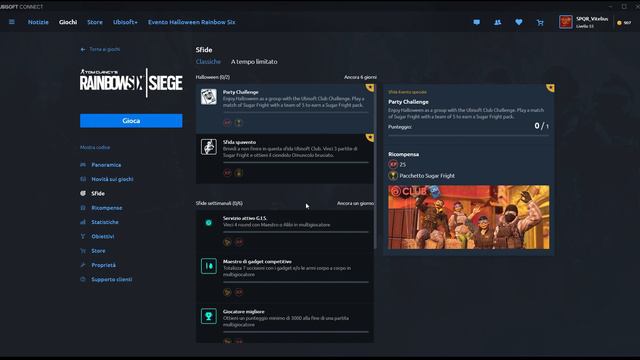Click the SPQR_Vitelius profile avatar
This screenshot has height=360, width=640.
[x=566, y=22]
